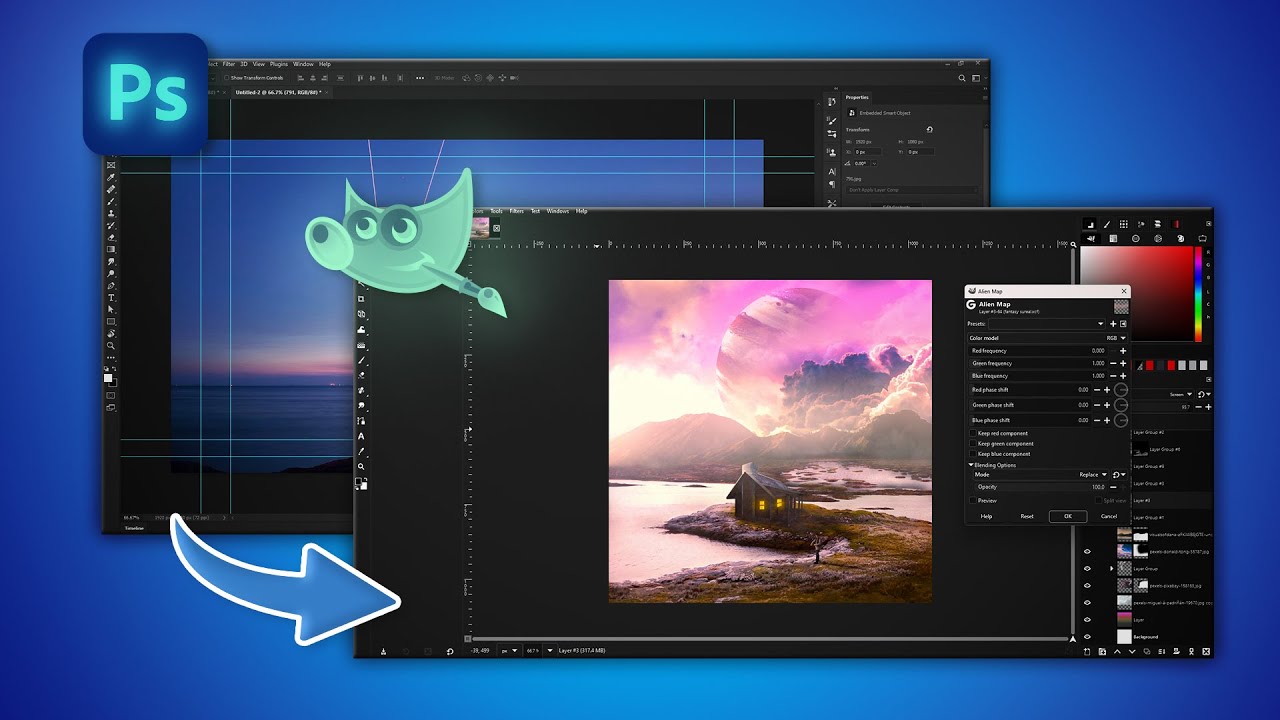The height and width of the screenshot is (720, 1280).
Task: Hide the Background layer in GIMP
Action: coord(1087,637)
